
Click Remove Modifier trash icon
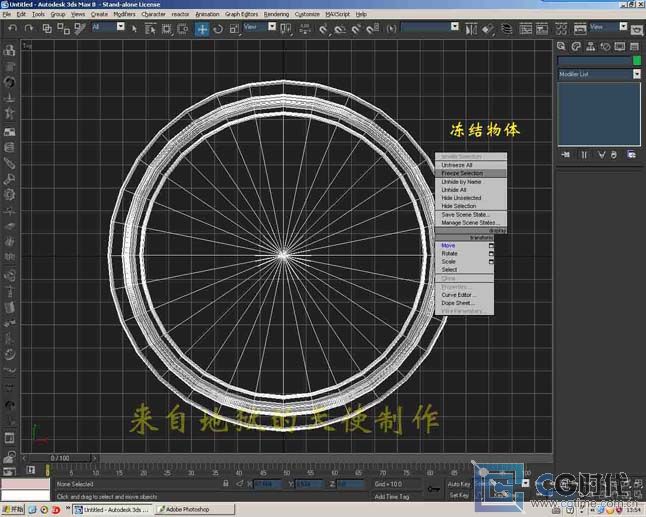pyautogui.click(x=614, y=155)
